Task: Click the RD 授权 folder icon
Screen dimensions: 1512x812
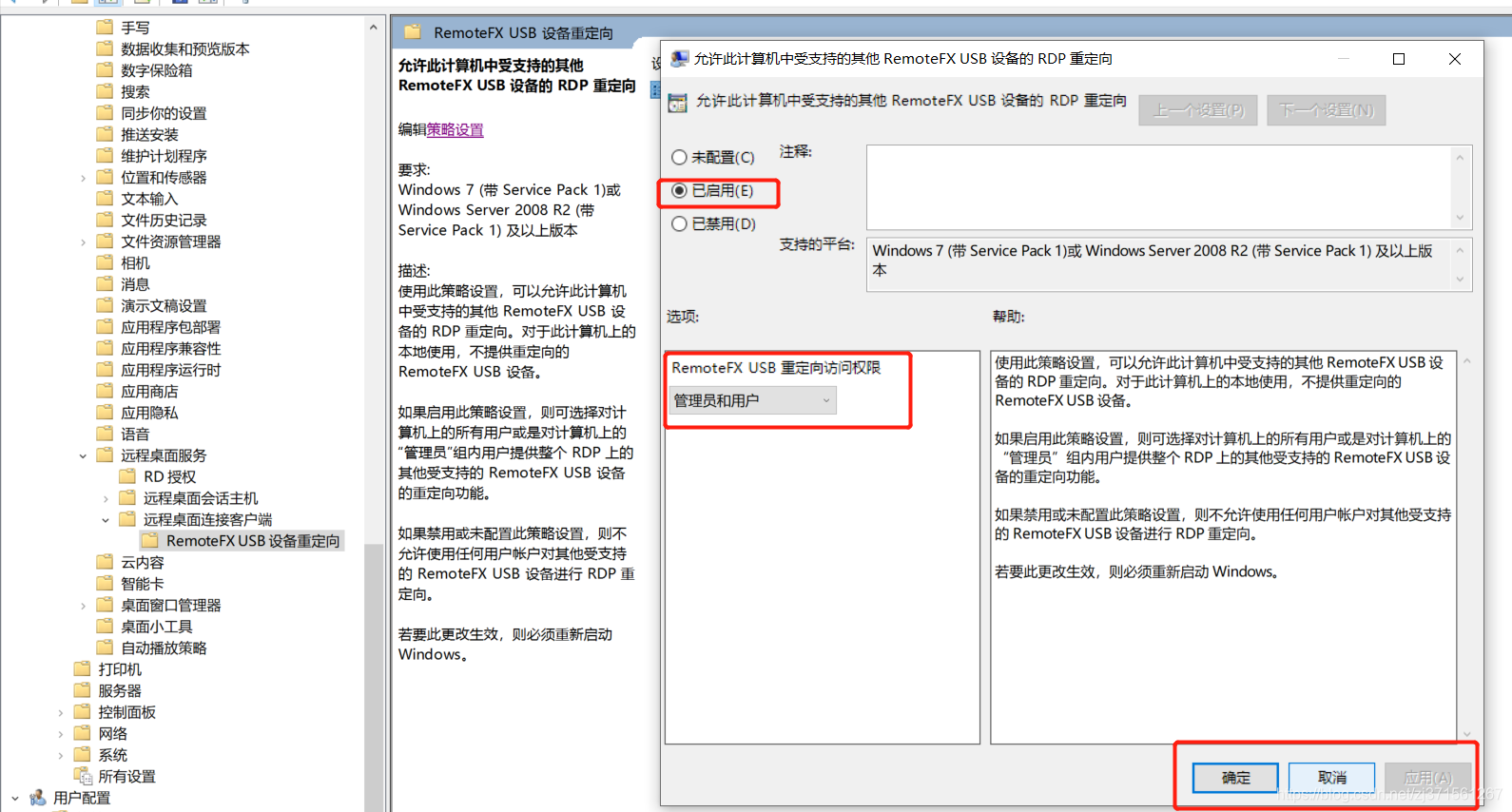Action: pyautogui.click(x=127, y=476)
